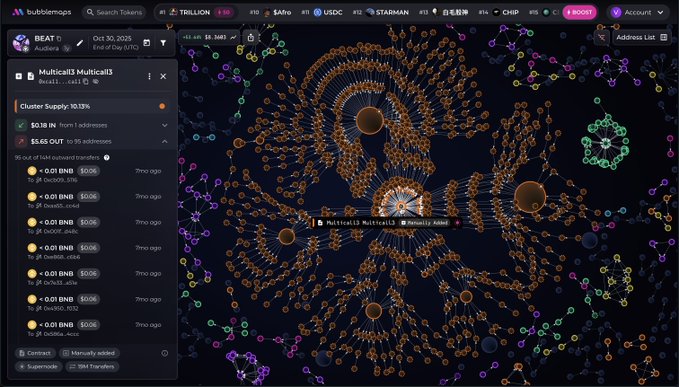Open the calendar date picker icon
The width and height of the screenshot is (679, 387).
tap(146, 42)
